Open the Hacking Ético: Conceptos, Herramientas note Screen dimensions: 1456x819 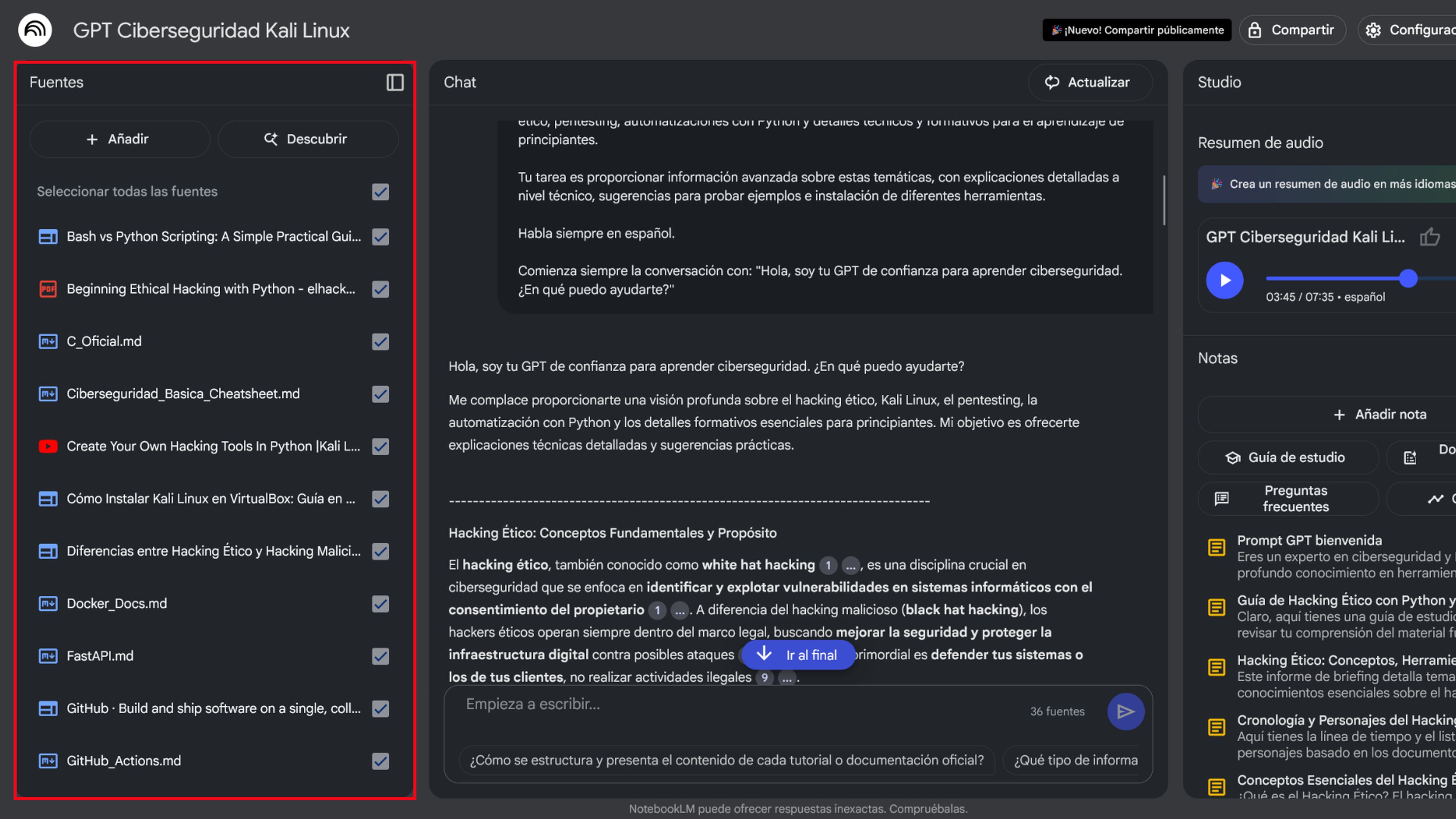tap(1332, 676)
